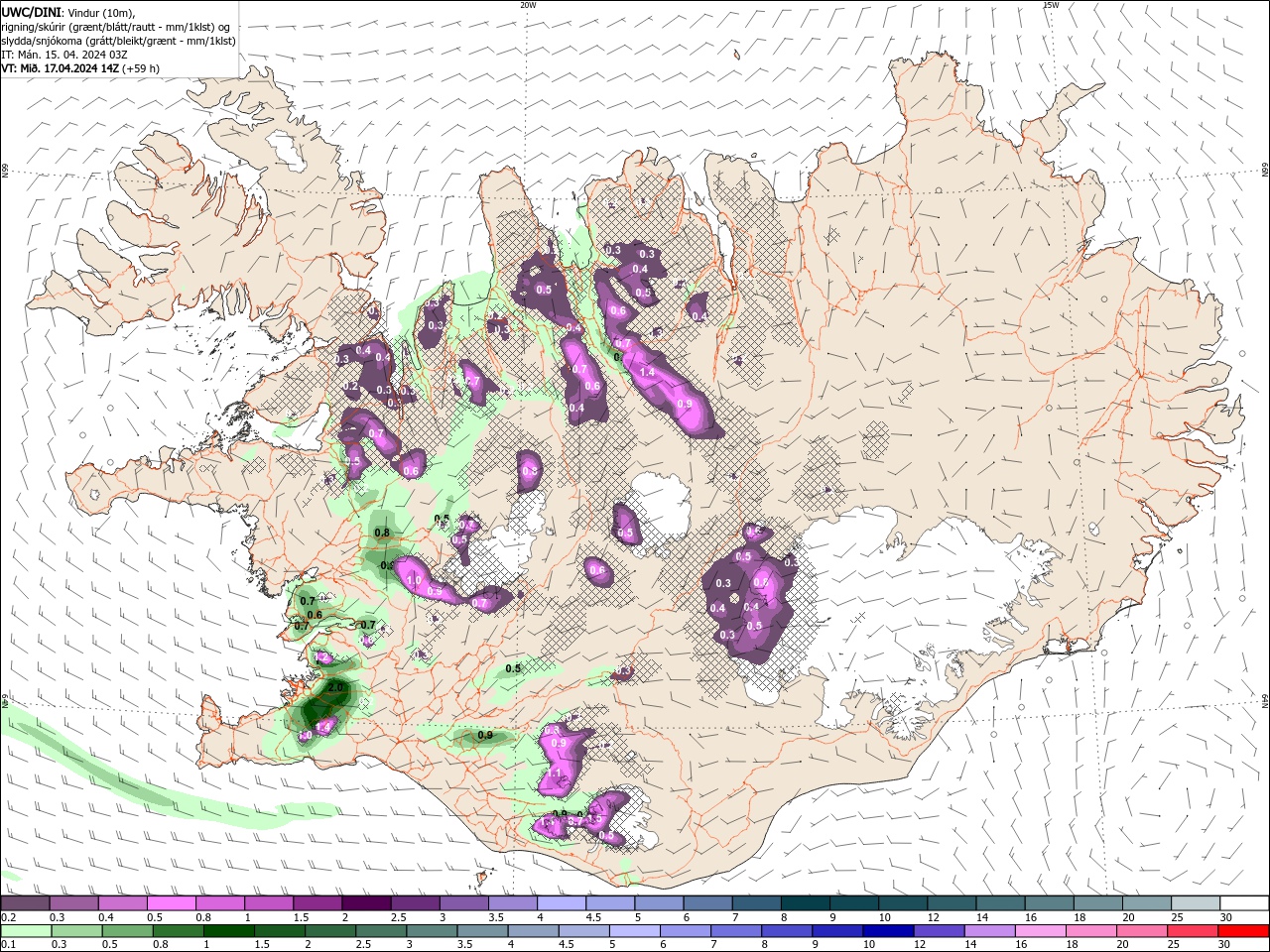The height and width of the screenshot is (952, 1270).
Task: Click the '1.2' snowfall value on the map
Action: click(x=321, y=657)
